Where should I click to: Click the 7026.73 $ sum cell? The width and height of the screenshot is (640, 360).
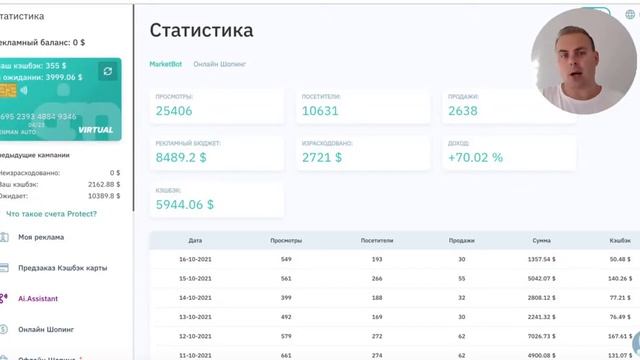541,336
